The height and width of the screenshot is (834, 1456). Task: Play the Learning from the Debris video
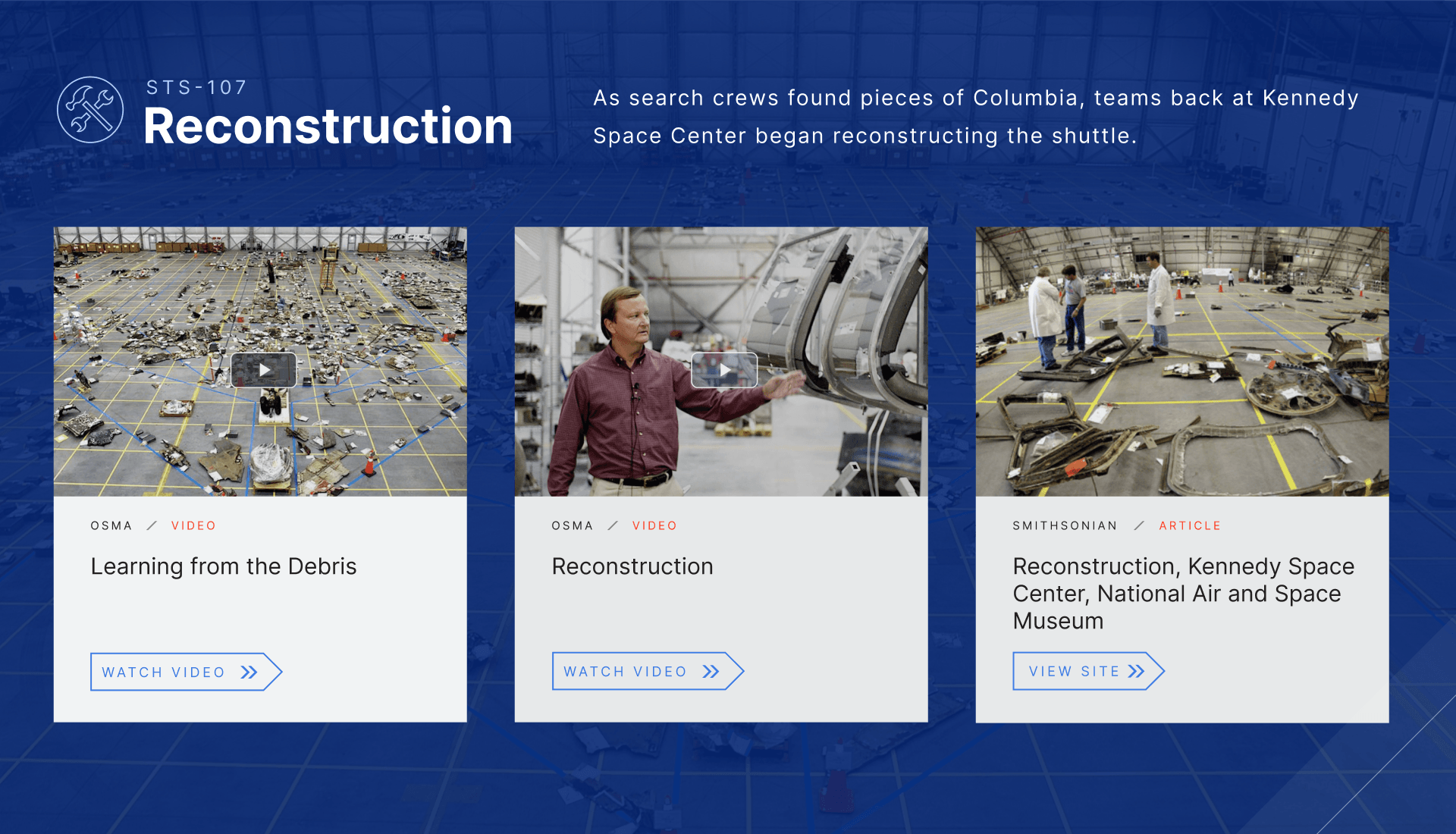(263, 370)
